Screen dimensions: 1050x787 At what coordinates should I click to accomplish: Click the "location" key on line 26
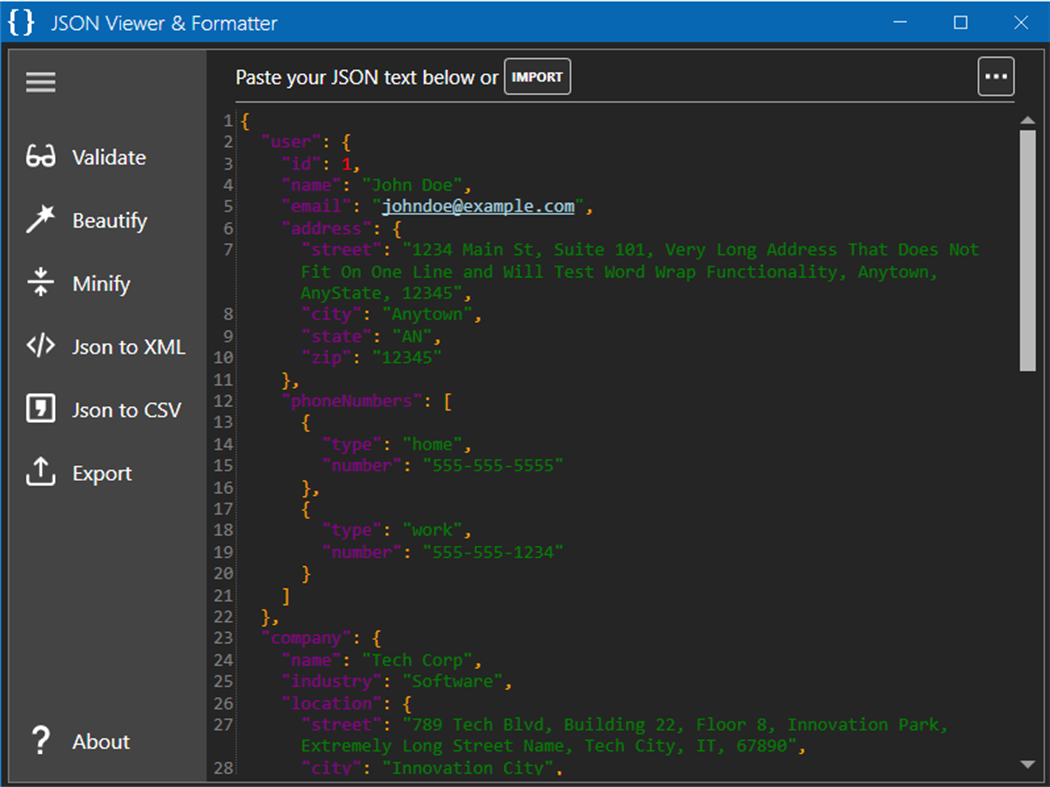pos(331,703)
